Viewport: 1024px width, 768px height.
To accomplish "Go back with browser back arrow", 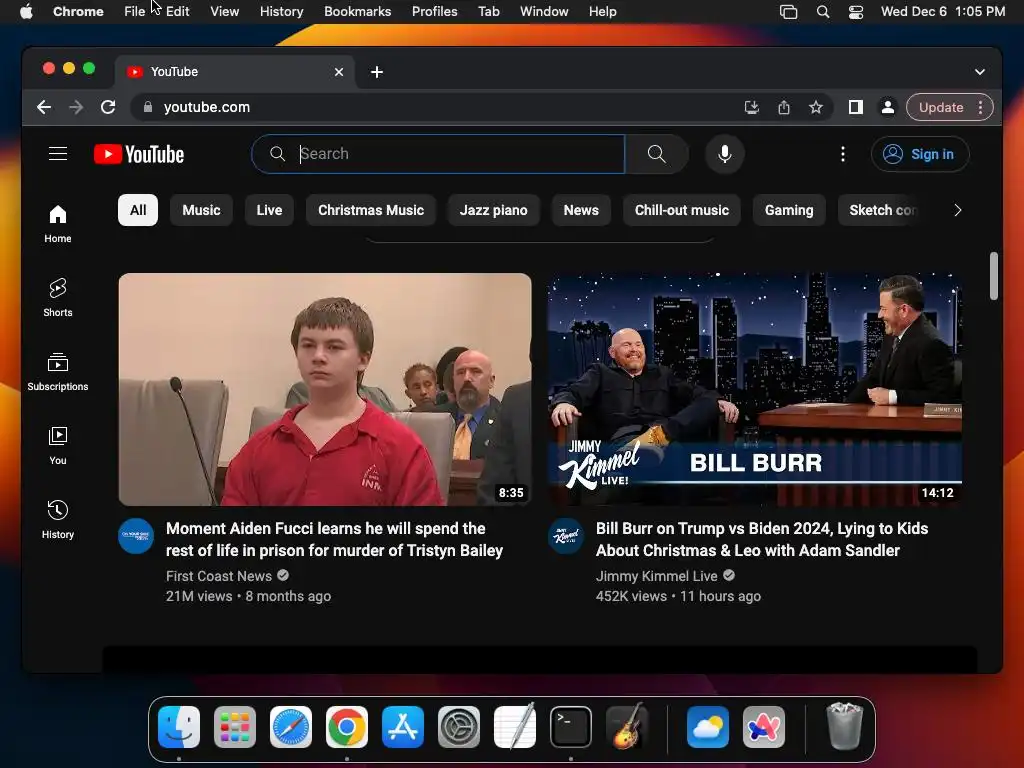I will tap(44, 107).
